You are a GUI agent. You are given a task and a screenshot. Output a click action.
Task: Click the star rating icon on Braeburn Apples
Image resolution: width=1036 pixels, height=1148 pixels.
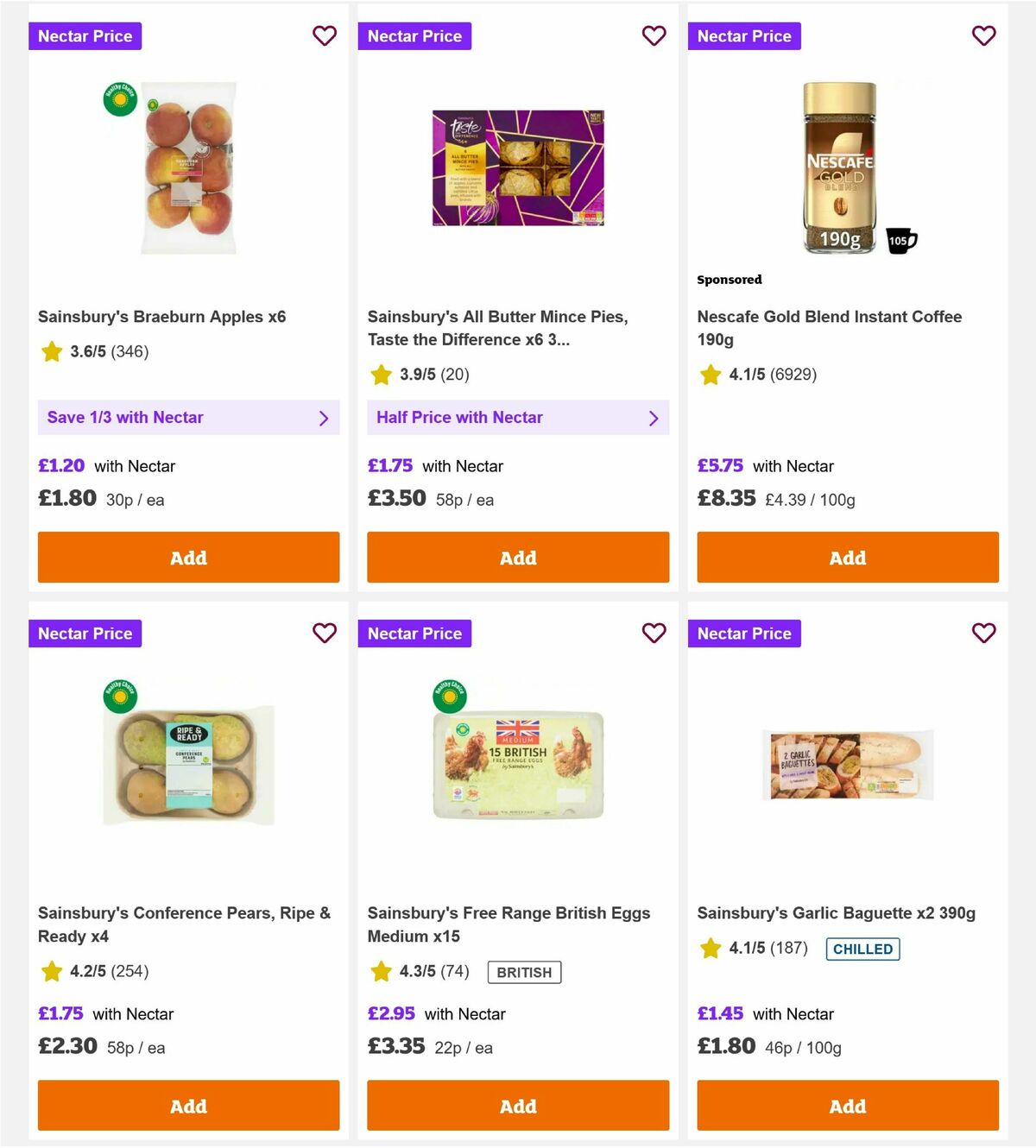(51, 351)
